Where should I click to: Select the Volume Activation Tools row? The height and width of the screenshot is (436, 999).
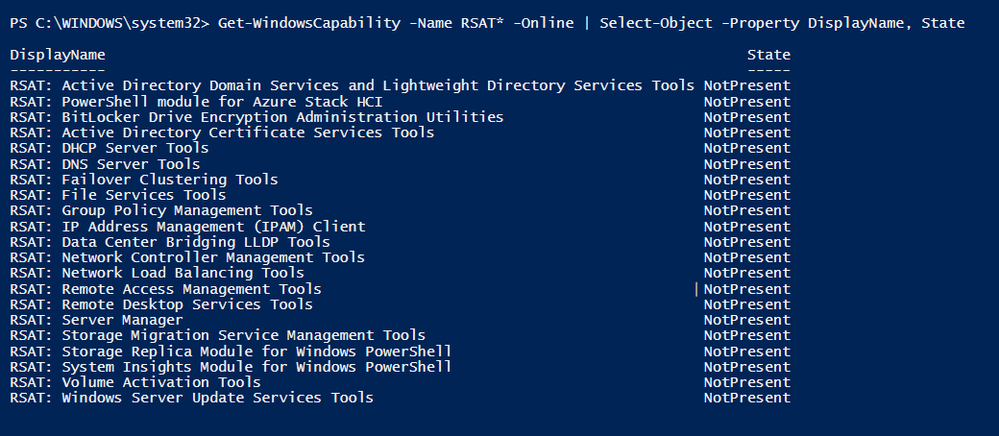pyautogui.click(x=400, y=382)
